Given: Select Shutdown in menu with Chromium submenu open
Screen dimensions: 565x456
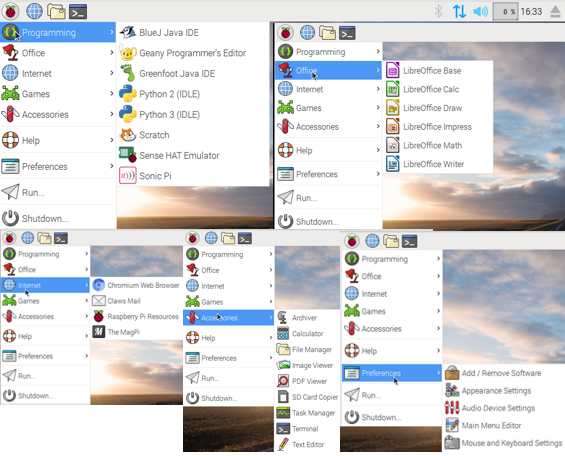Looking at the screenshot, I should pyautogui.click(x=45, y=395).
